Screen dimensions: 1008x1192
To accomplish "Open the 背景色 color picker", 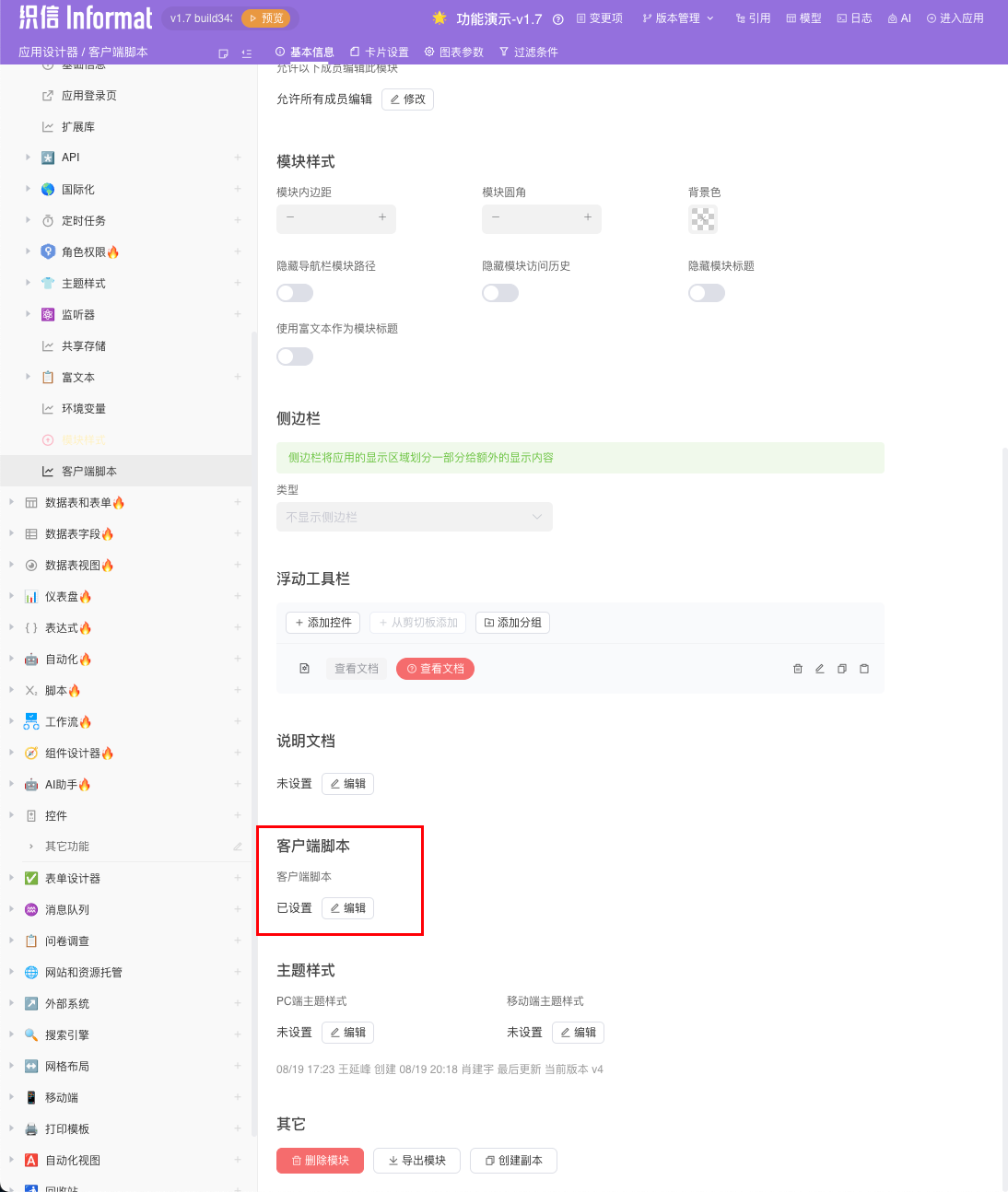I will tap(702, 218).
